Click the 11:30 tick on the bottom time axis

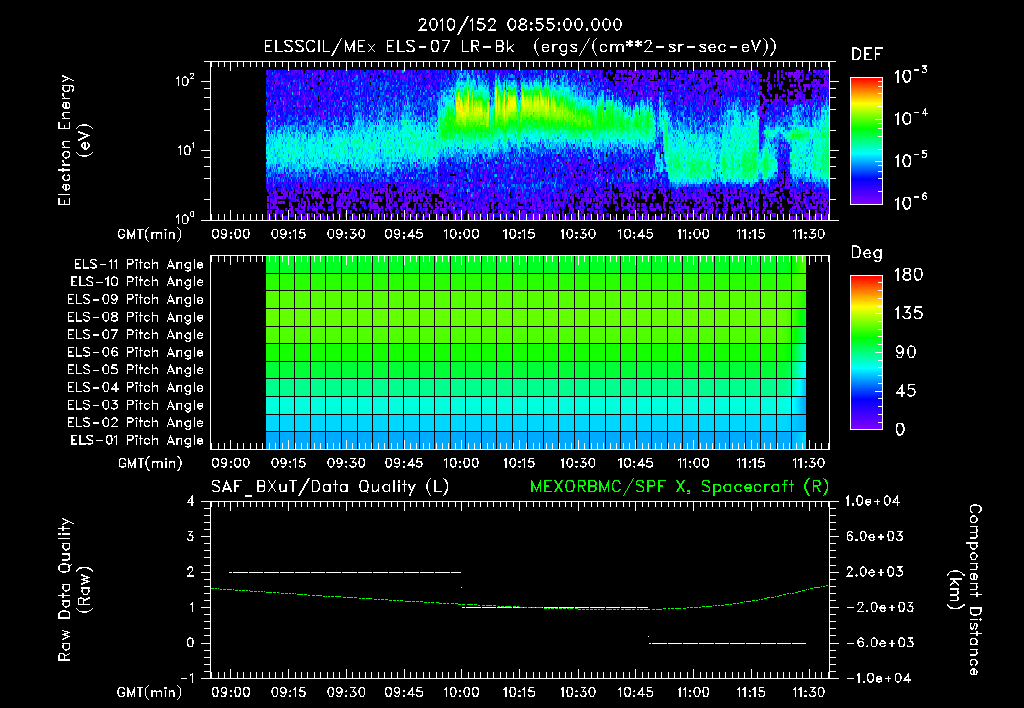click(x=808, y=692)
